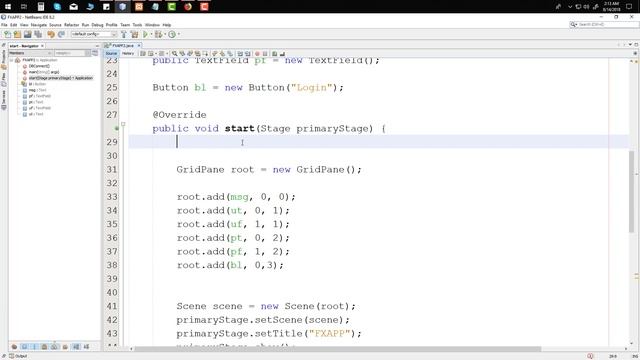Open the Edit menu
This screenshot has height=360, width=640.
(13, 25)
